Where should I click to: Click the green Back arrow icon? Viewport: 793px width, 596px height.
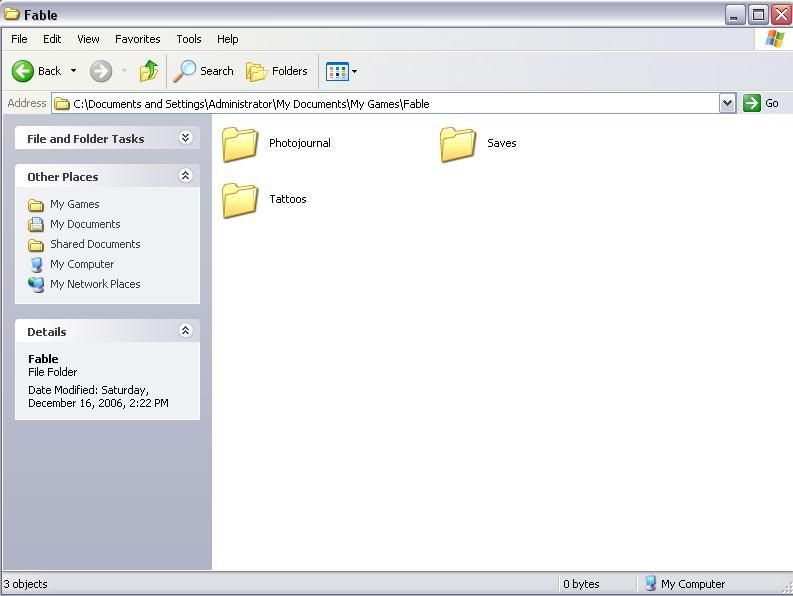coord(23,71)
